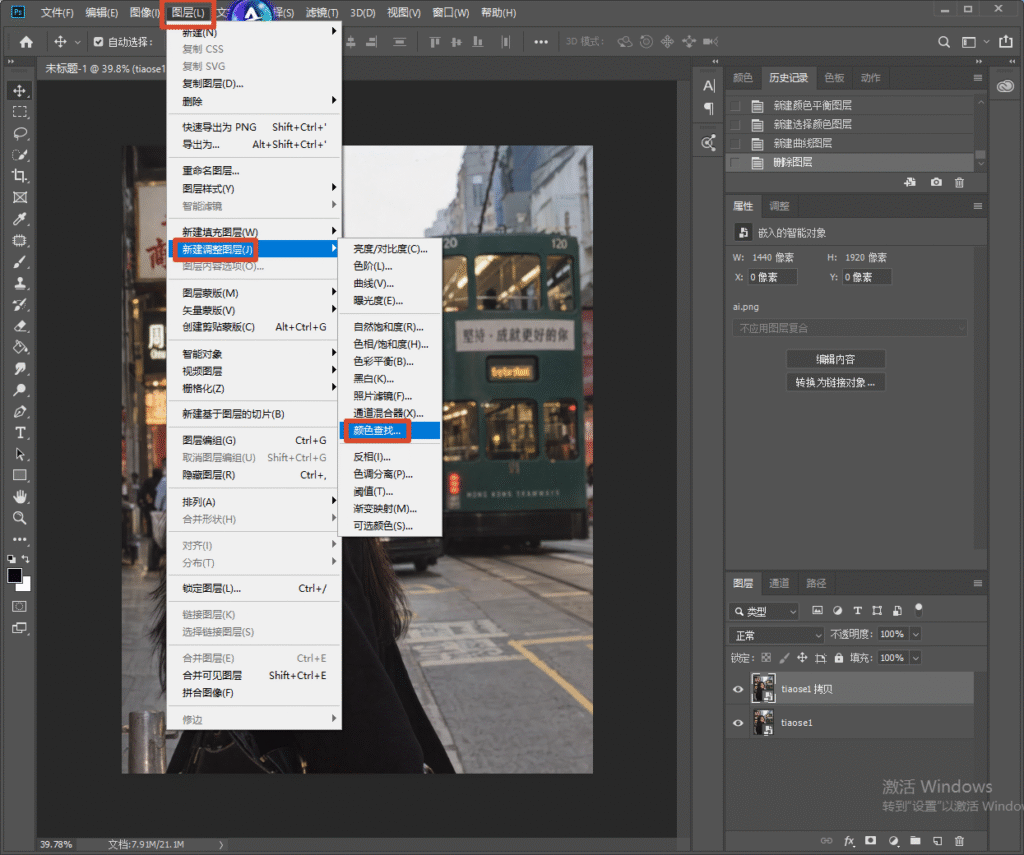Click the X position input field
1024x855 pixels.
(772, 277)
